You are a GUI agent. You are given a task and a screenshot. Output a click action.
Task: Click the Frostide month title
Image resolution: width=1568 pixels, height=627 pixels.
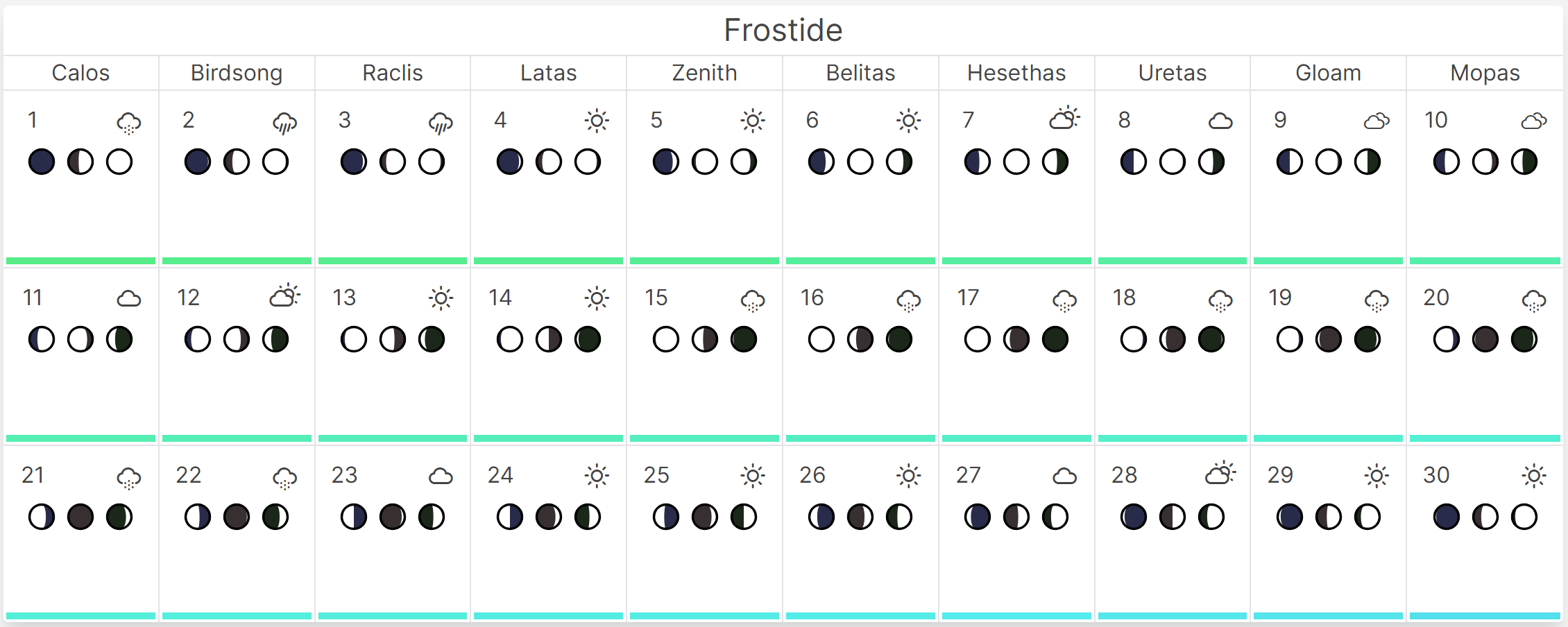point(783,31)
